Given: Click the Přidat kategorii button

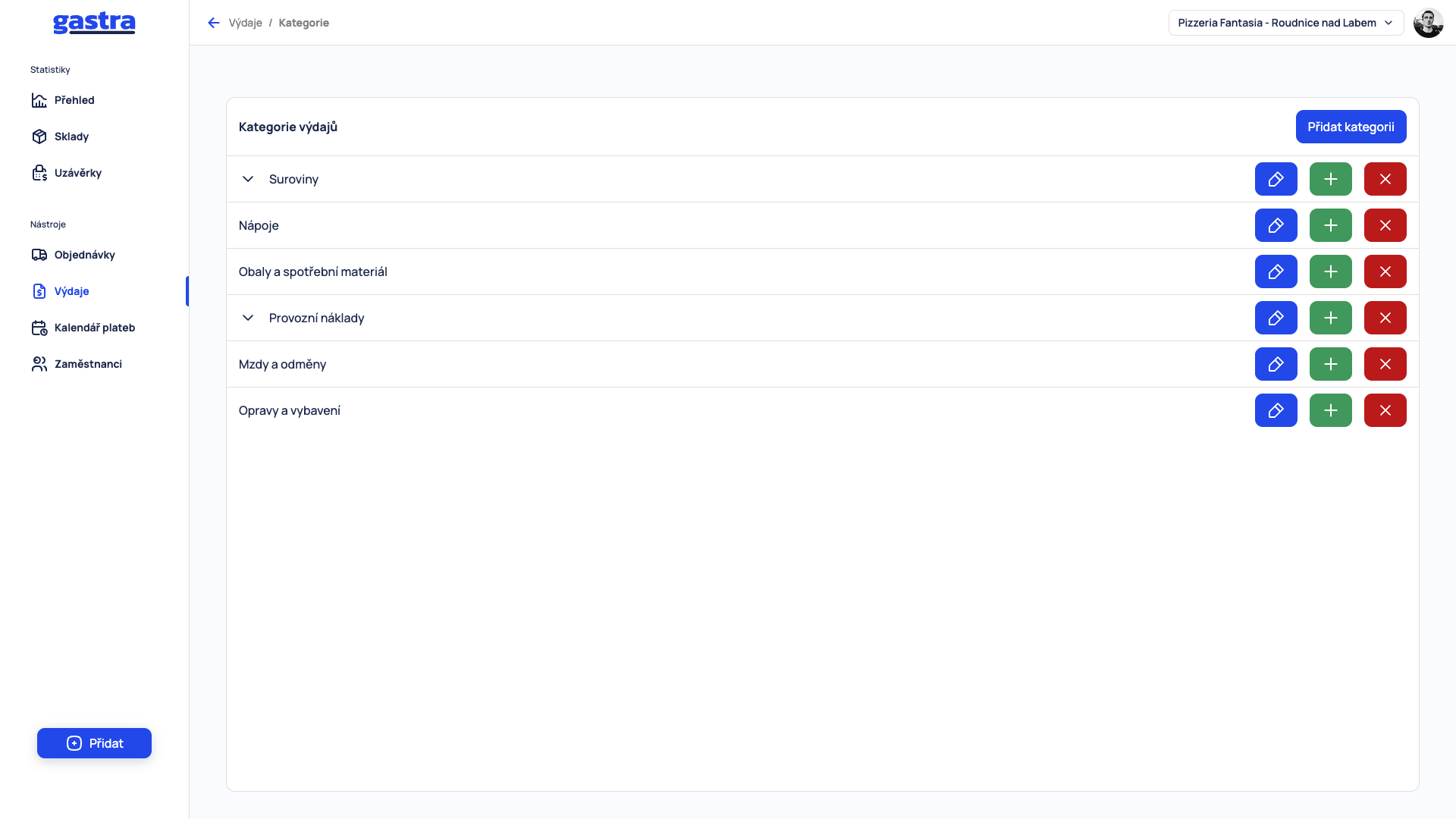Looking at the screenshot, I should click(1351, 127).
